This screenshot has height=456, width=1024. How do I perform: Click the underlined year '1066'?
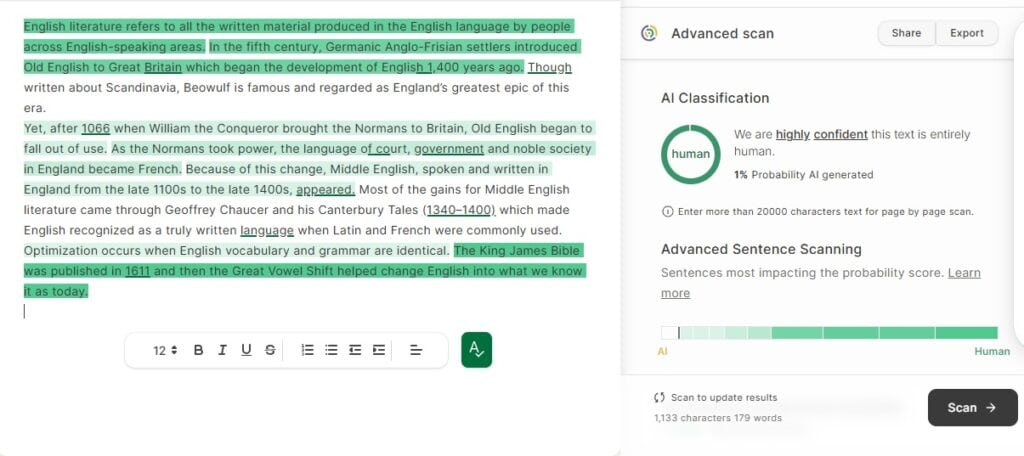tap(95, 128)
